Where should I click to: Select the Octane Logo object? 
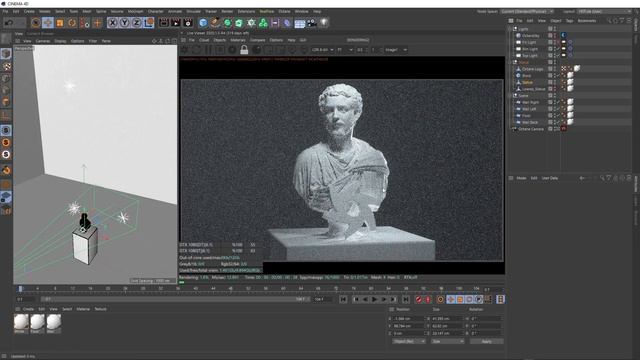pyautogui.click(x=532, y=69)
